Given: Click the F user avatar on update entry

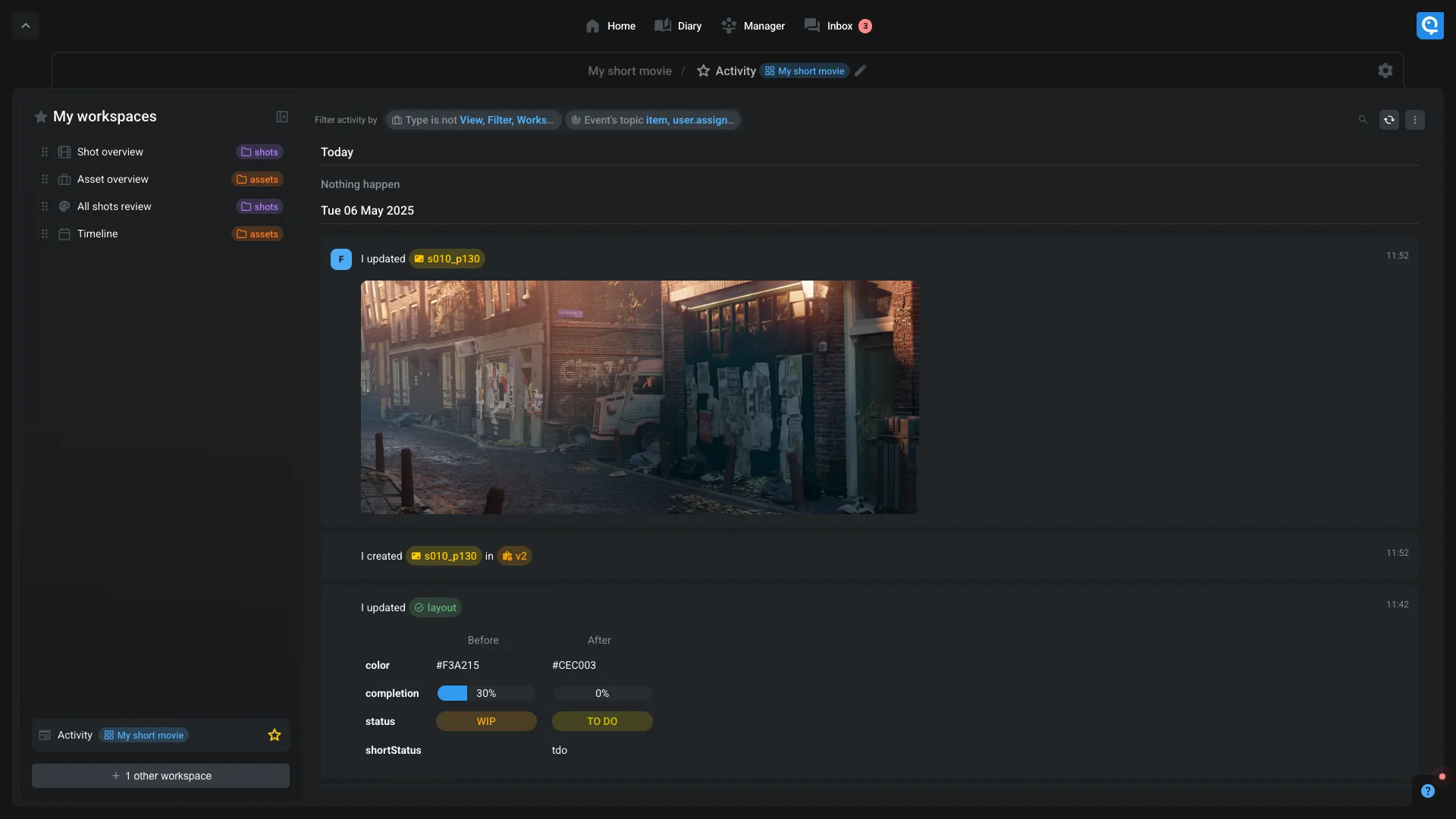Looking at the screenshot, I should coord(340,259).
